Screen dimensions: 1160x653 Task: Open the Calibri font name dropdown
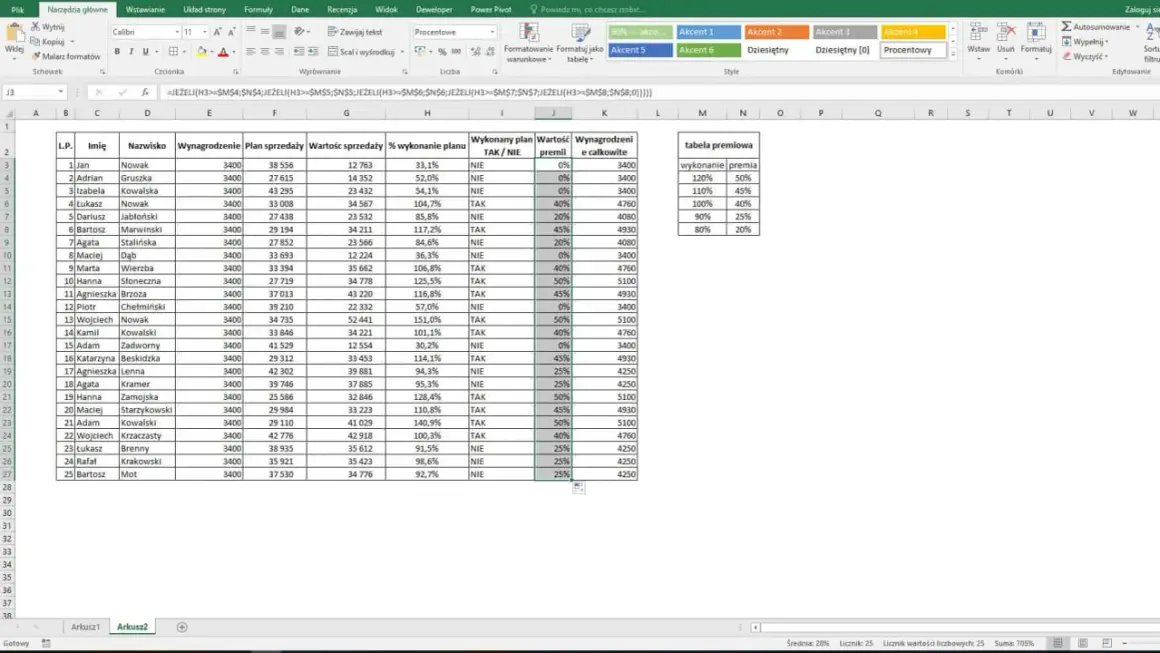tap(177, 32)
